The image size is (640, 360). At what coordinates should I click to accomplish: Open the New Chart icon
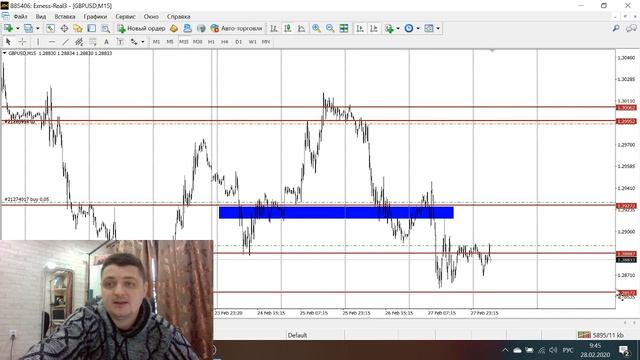(x=8, y=28)
